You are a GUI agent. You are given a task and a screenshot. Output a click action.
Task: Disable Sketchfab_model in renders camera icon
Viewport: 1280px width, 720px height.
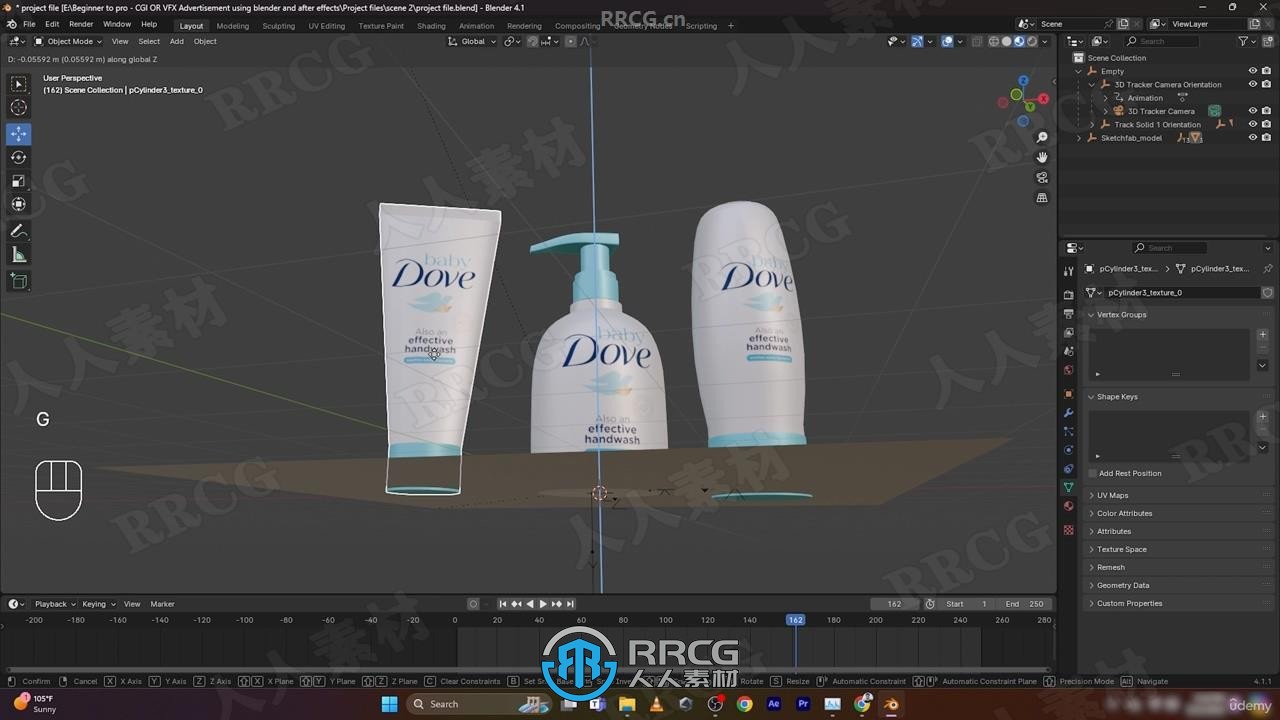[x=1266, y=138]
